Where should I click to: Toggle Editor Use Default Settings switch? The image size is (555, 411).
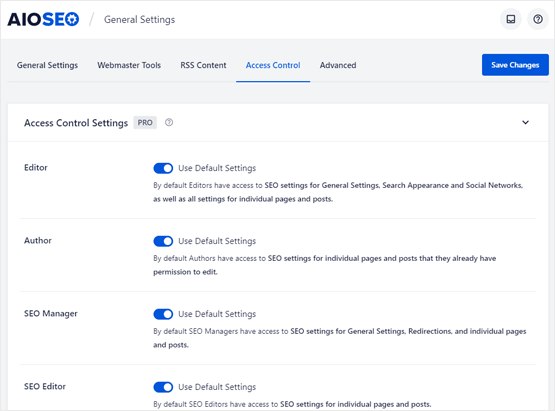[x=163, y=168]
